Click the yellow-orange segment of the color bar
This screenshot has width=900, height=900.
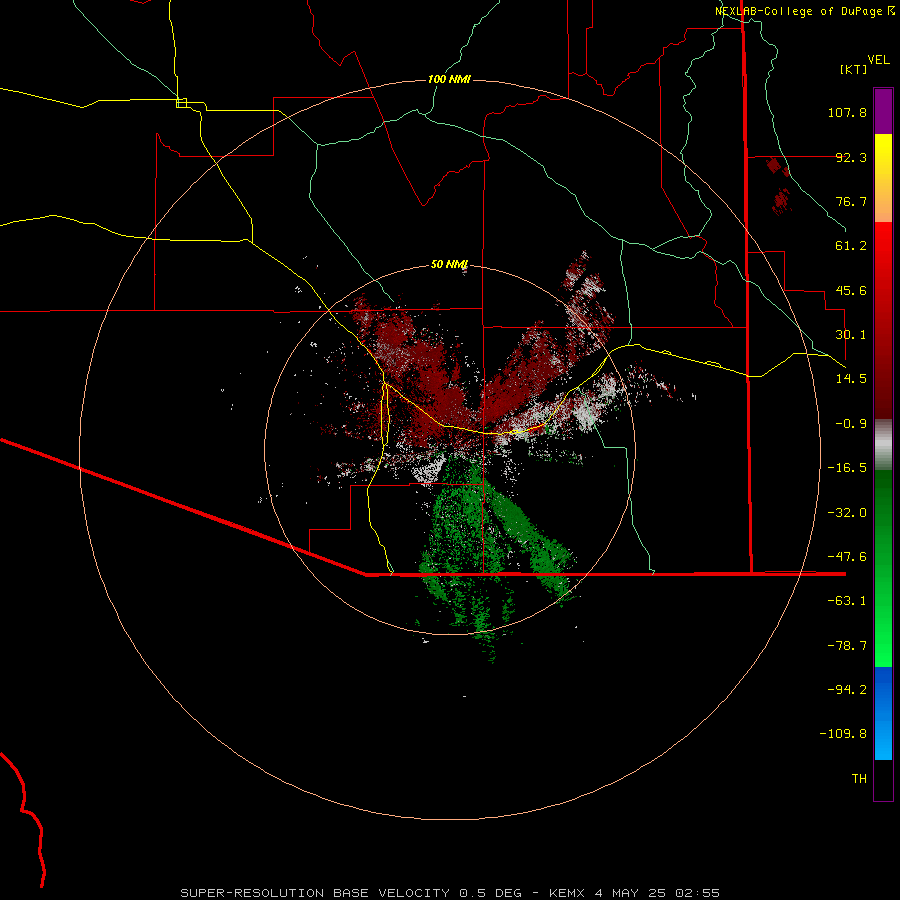[x=883, y=178]
